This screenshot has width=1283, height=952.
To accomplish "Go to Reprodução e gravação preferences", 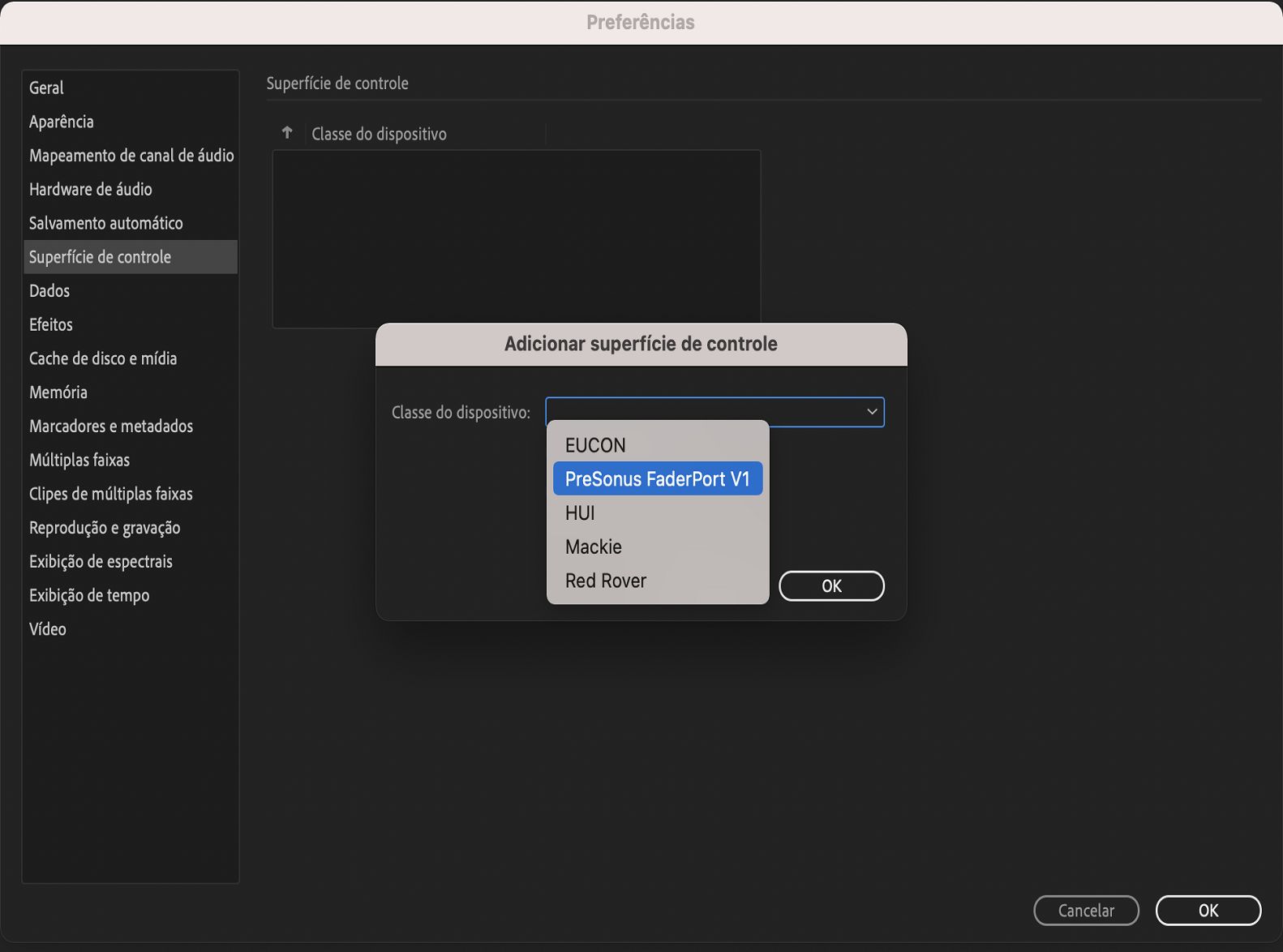I will coord(131,528).
